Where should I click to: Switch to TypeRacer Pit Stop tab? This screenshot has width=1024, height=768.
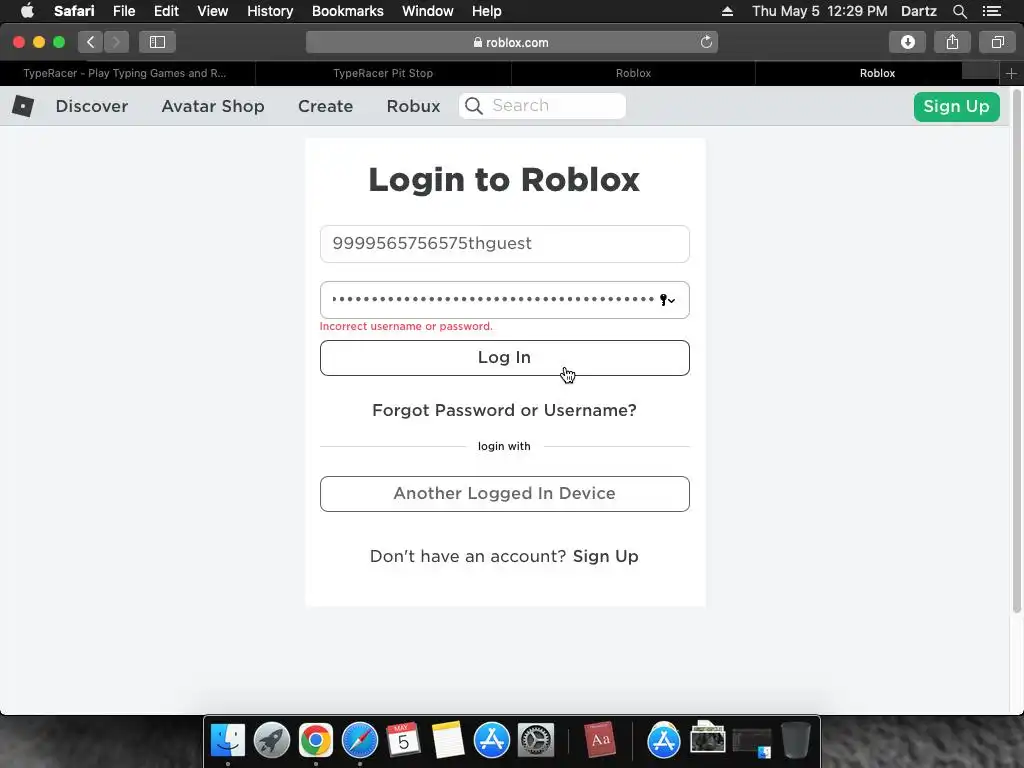click(x=383, y=73)
